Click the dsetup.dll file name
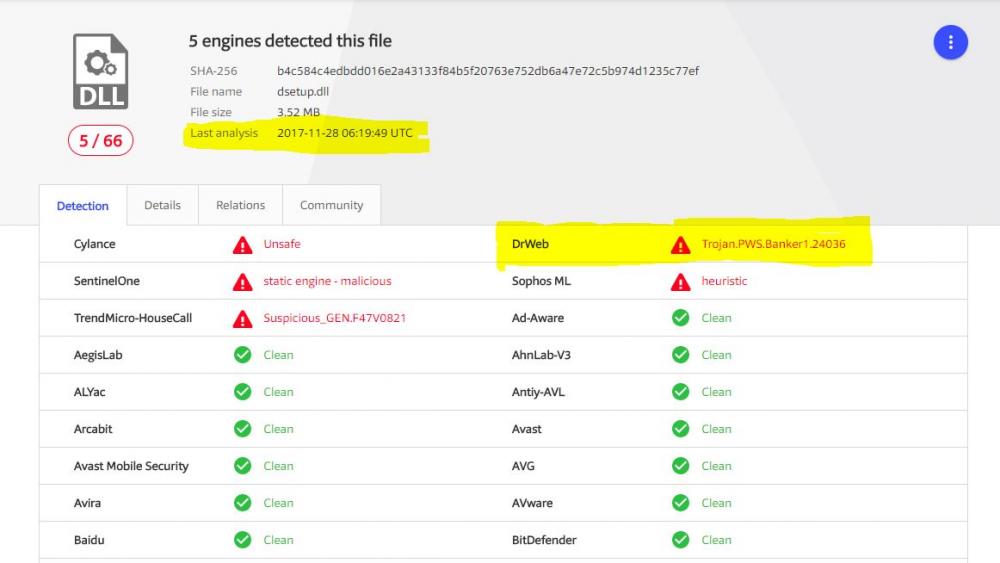The height and width of the screenshot is (563, 1000). 303,92
